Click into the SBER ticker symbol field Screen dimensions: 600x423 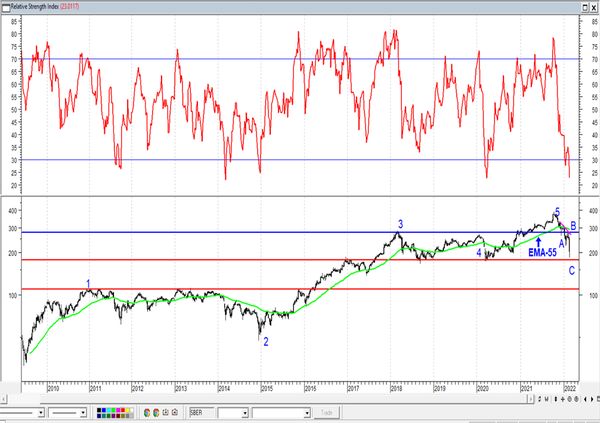tap(202, 413)
